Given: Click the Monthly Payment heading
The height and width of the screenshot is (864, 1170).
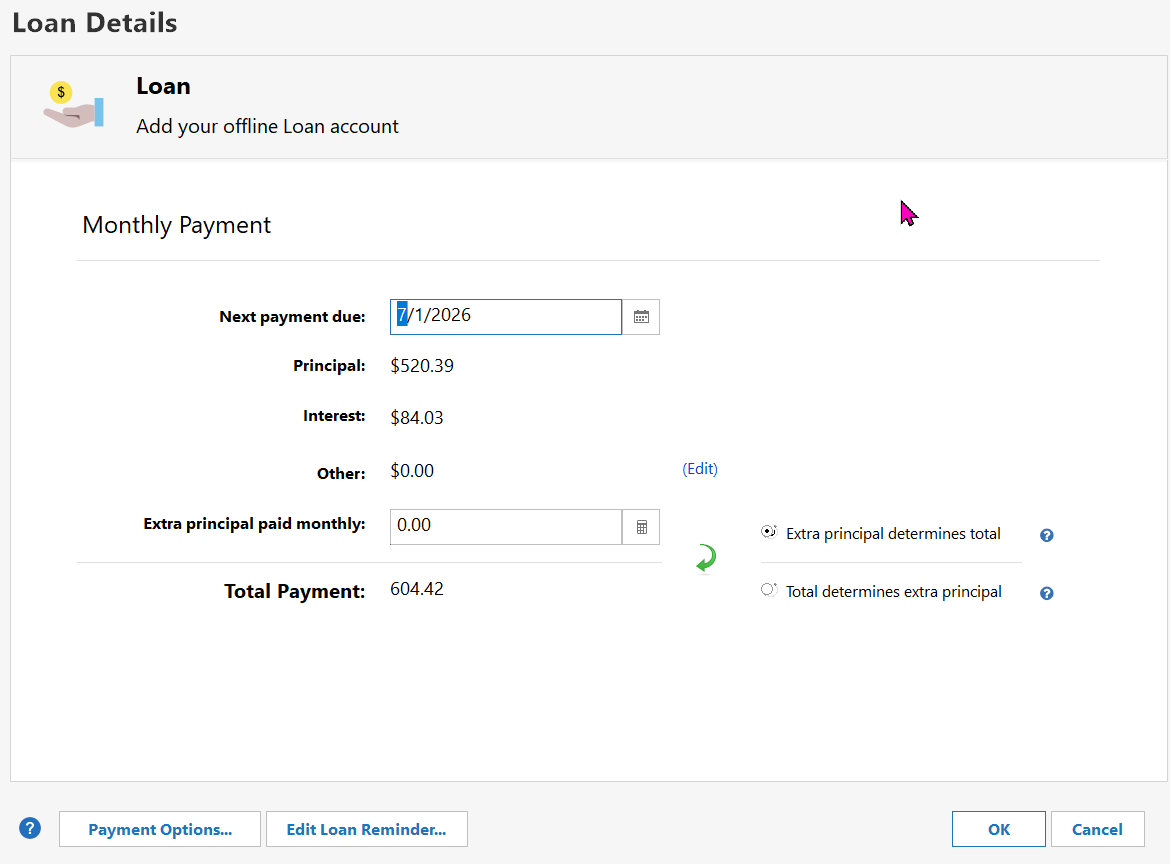Looking at the screenshot, I should pyautogui.click(x=177, y=225).
